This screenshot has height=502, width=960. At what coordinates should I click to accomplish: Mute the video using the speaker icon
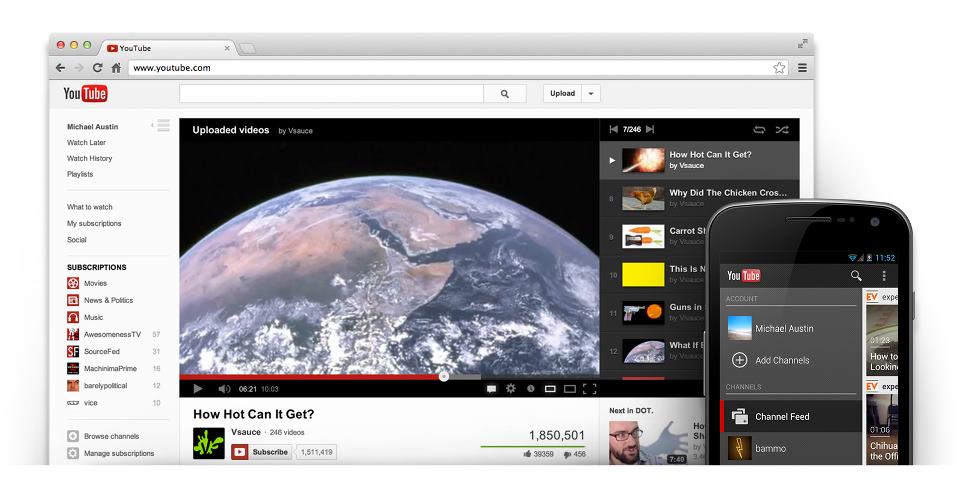click(x=224, y=389)
